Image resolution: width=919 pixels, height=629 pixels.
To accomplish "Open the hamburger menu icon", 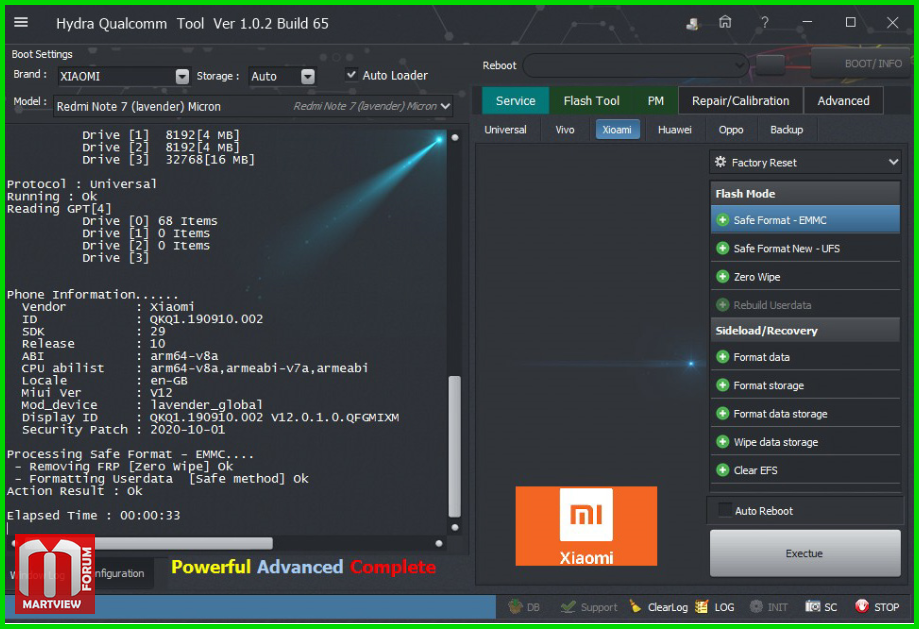I will click(21, 23).
